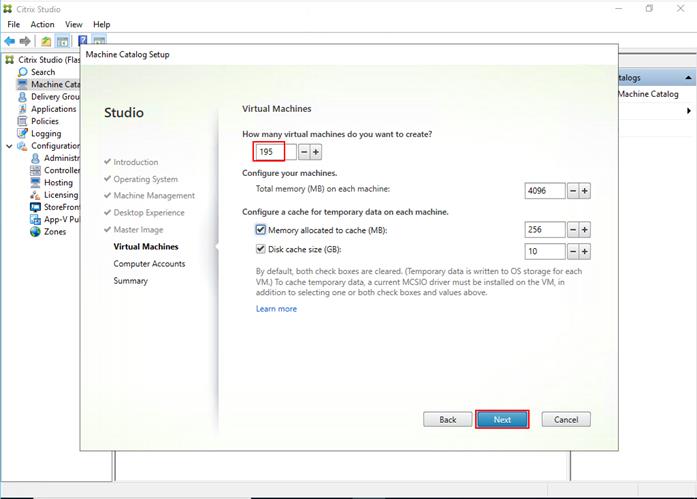Select the Logging node icon
Image resolution: width=697 pixels, height=499 pixels.
tap(22, 133)
